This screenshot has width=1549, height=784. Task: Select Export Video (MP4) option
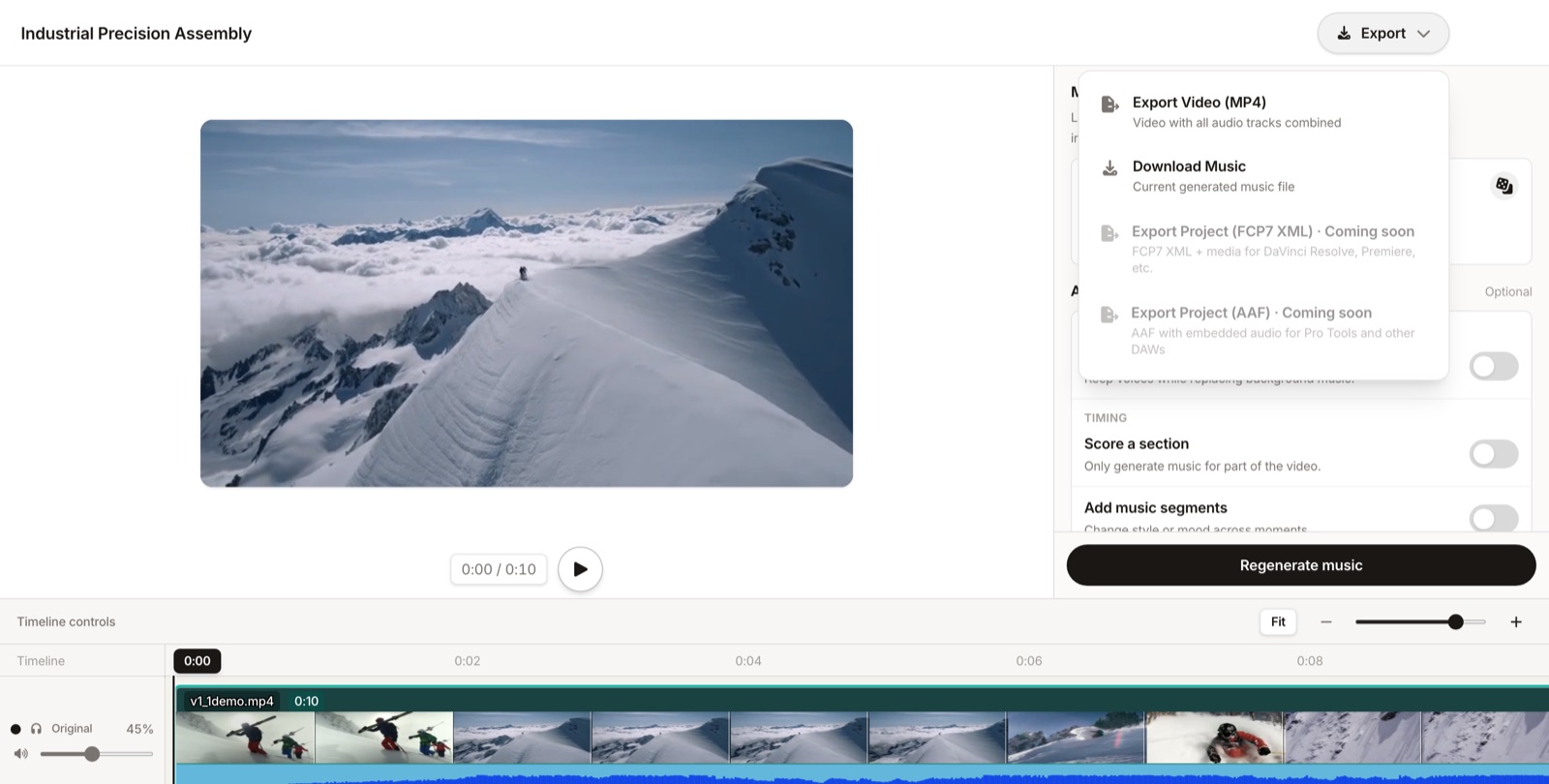point(1263,111)
